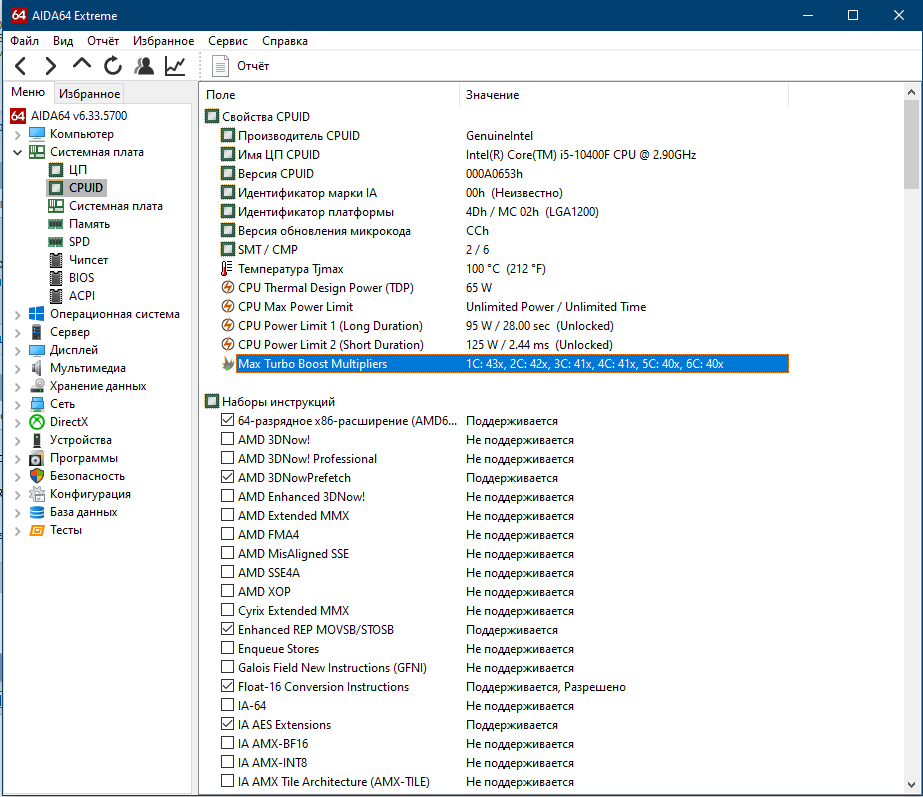Expand the Компьютер tree node
The image size is (923, 797).
[x=18, y=134]
